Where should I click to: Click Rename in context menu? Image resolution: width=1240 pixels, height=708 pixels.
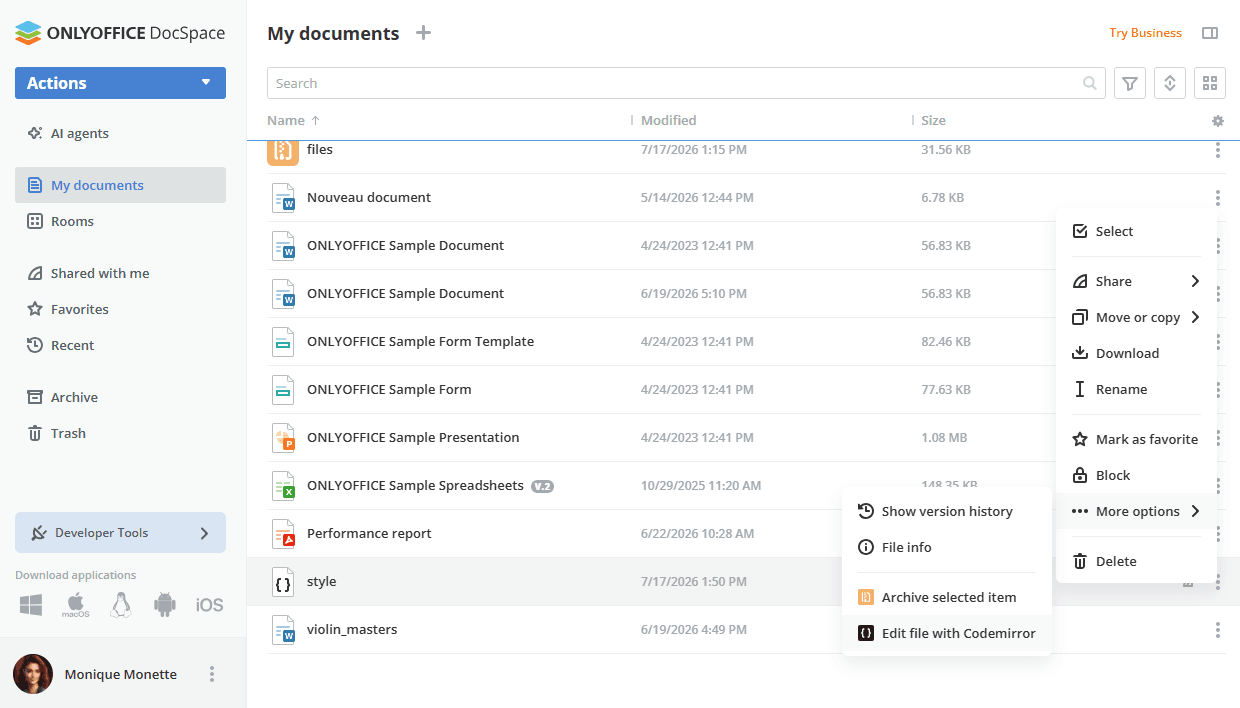[1136, 389]
